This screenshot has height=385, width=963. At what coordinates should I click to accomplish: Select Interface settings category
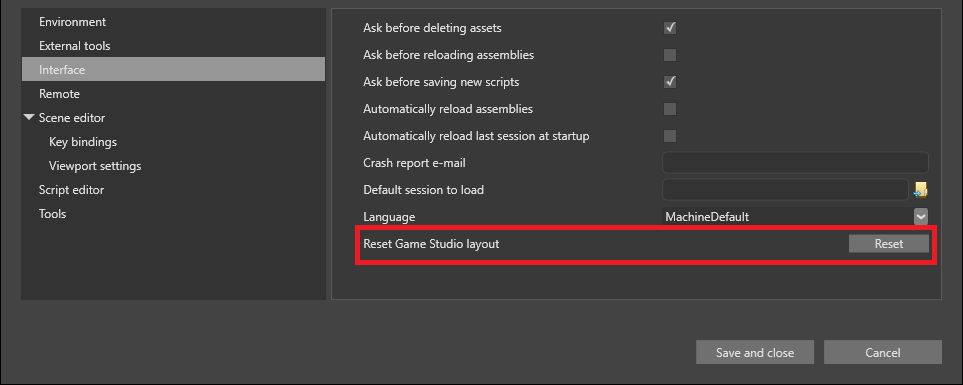click(x=173, y=69)
